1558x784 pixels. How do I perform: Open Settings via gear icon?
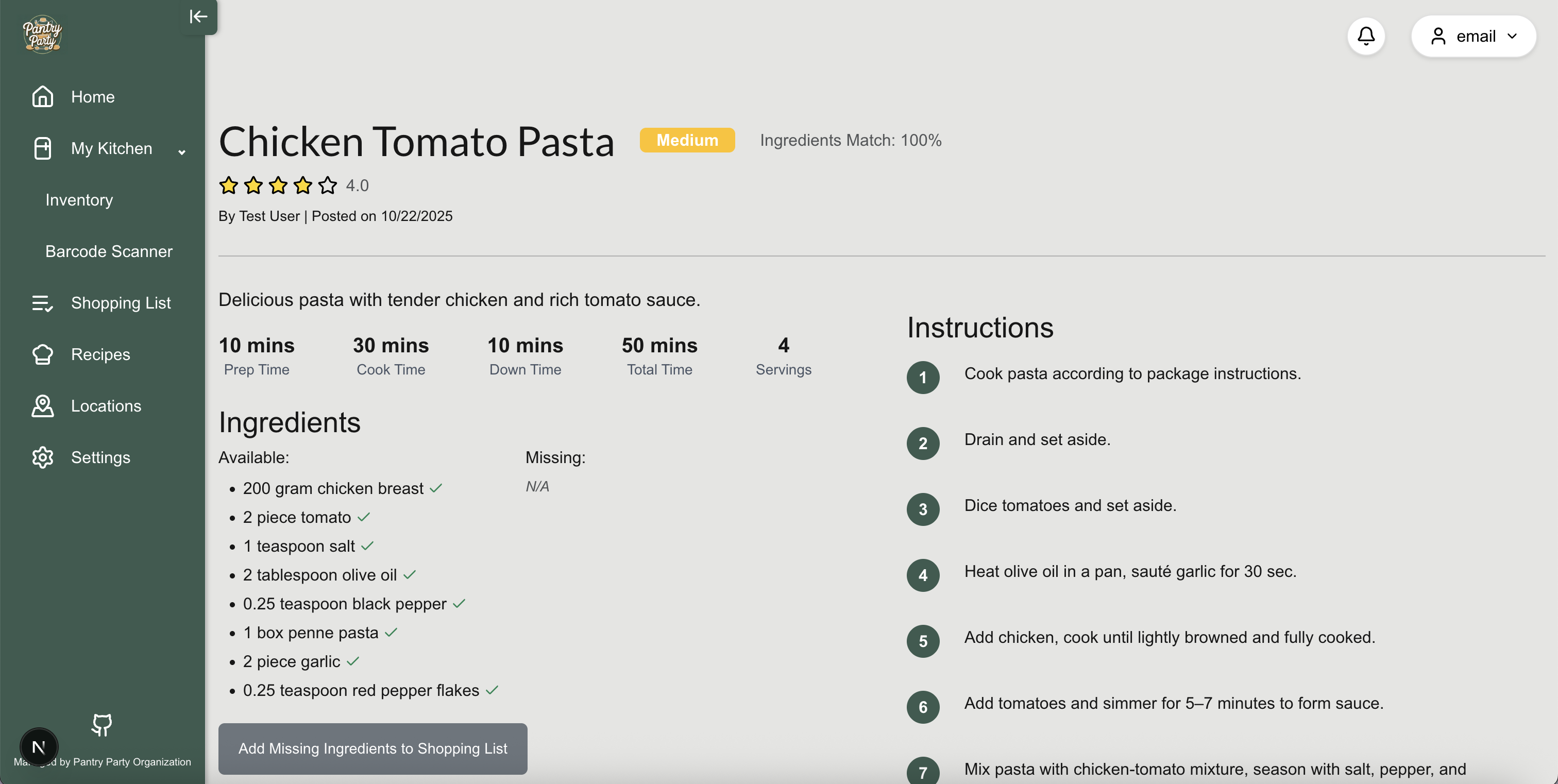point(42,457)
